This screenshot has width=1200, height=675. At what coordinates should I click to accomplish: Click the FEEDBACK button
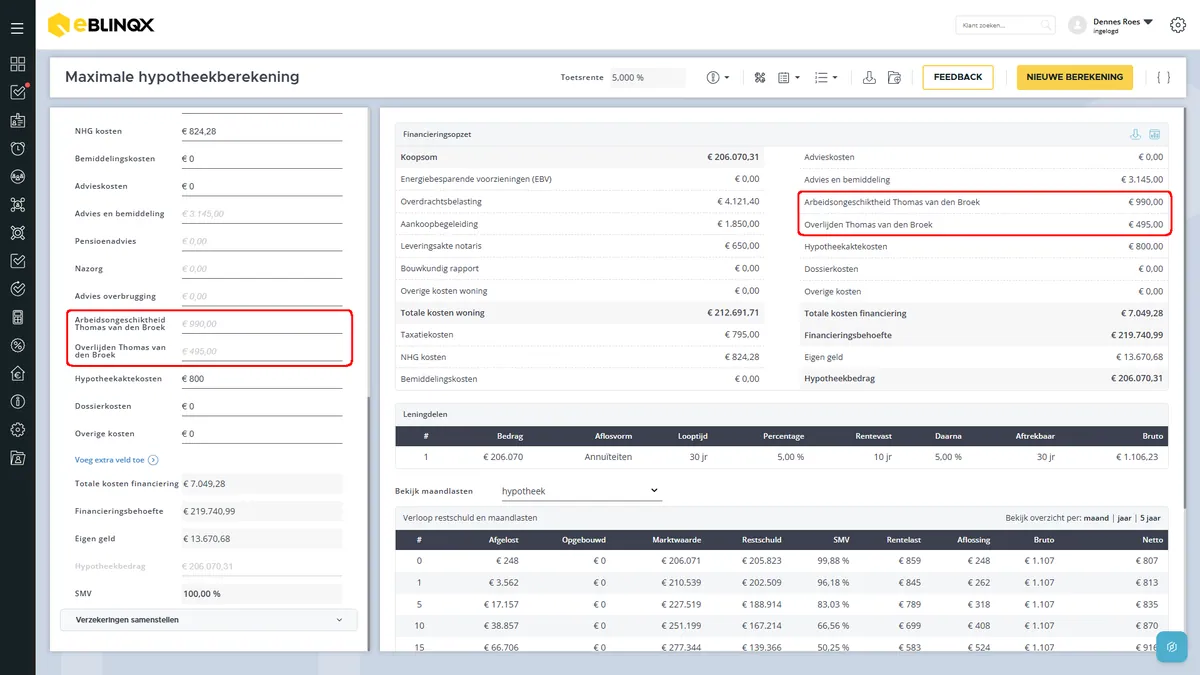pyautogui.click(x=957, y=77)
